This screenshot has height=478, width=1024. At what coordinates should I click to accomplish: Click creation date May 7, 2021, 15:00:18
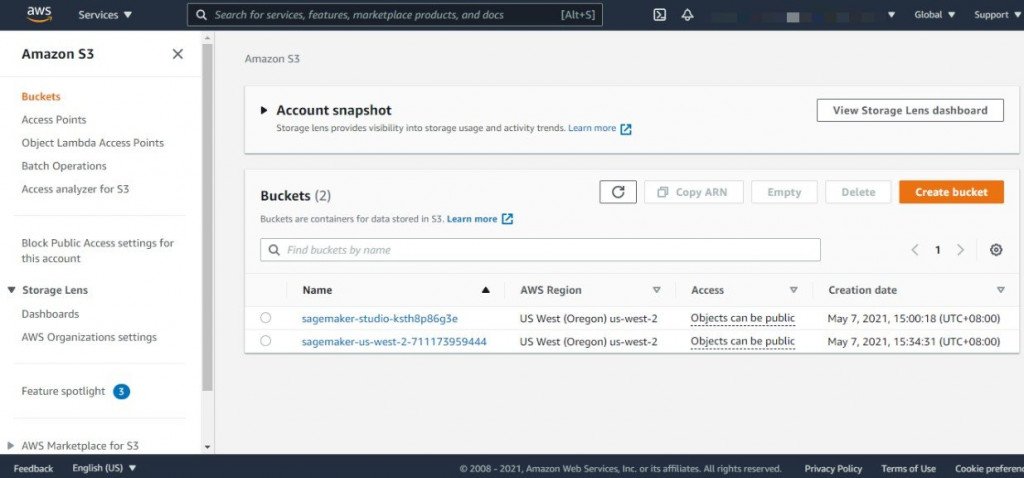(x=914, y=319)
